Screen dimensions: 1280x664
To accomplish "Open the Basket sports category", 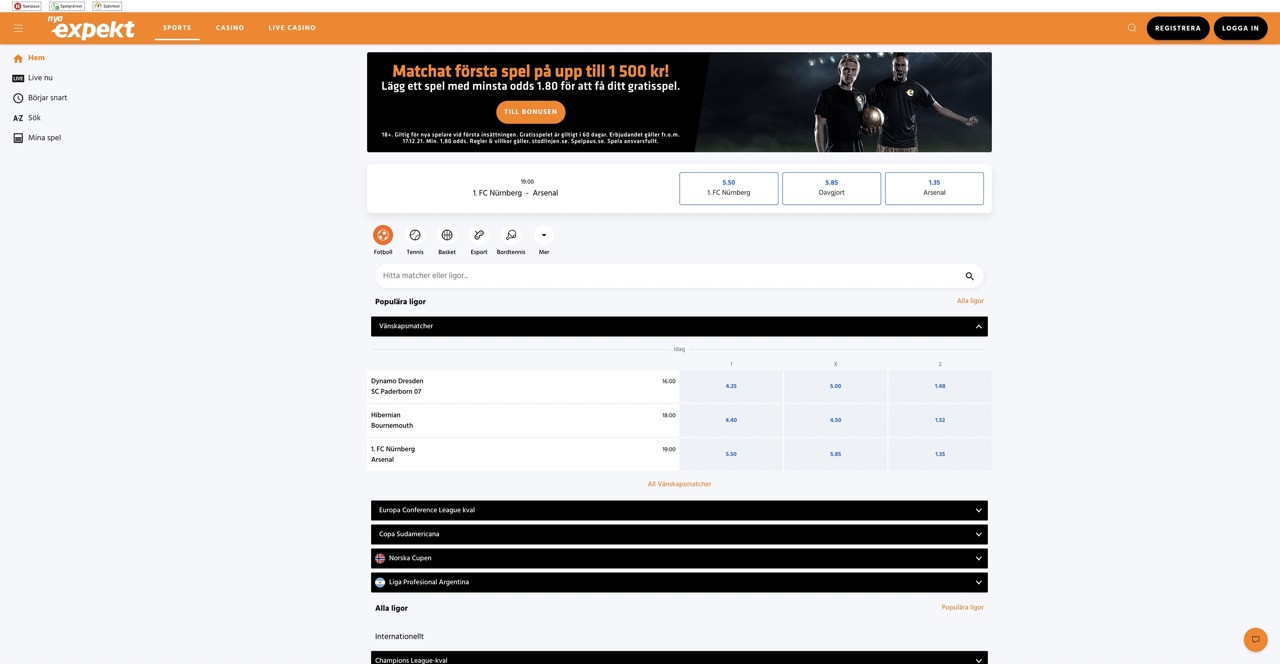I will coord(447,235).
